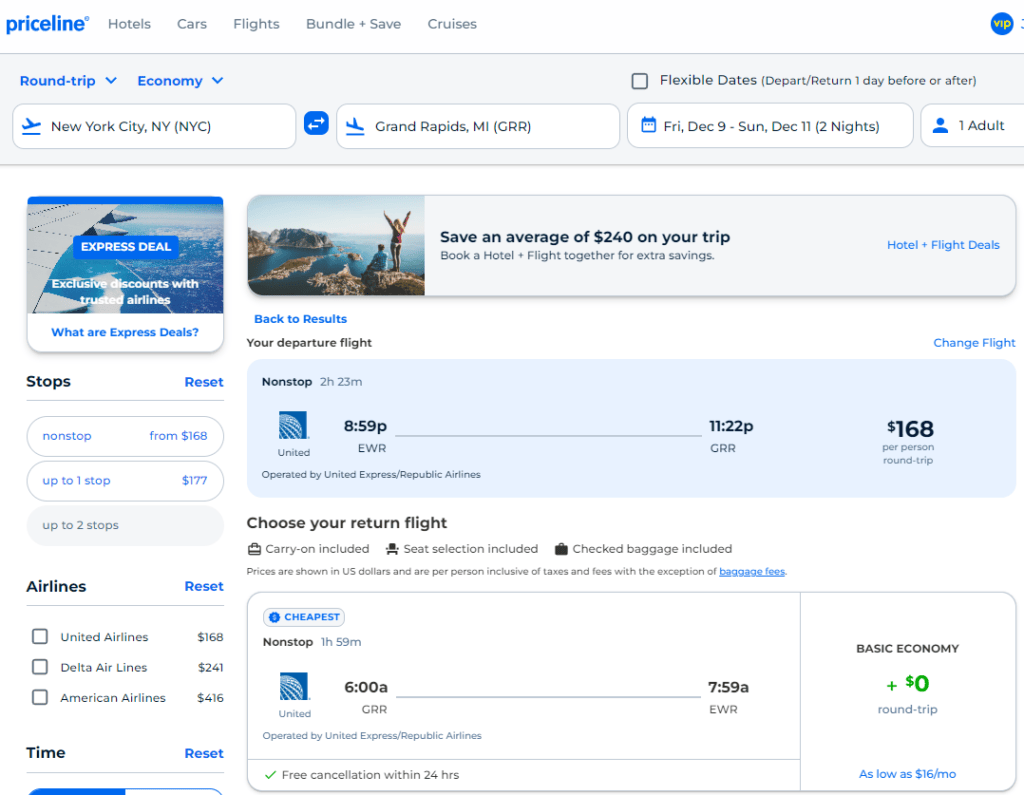Open the Cars tab
This screenshot has width=1024, height=795.
pyautogui.click(x=192, y=24)
